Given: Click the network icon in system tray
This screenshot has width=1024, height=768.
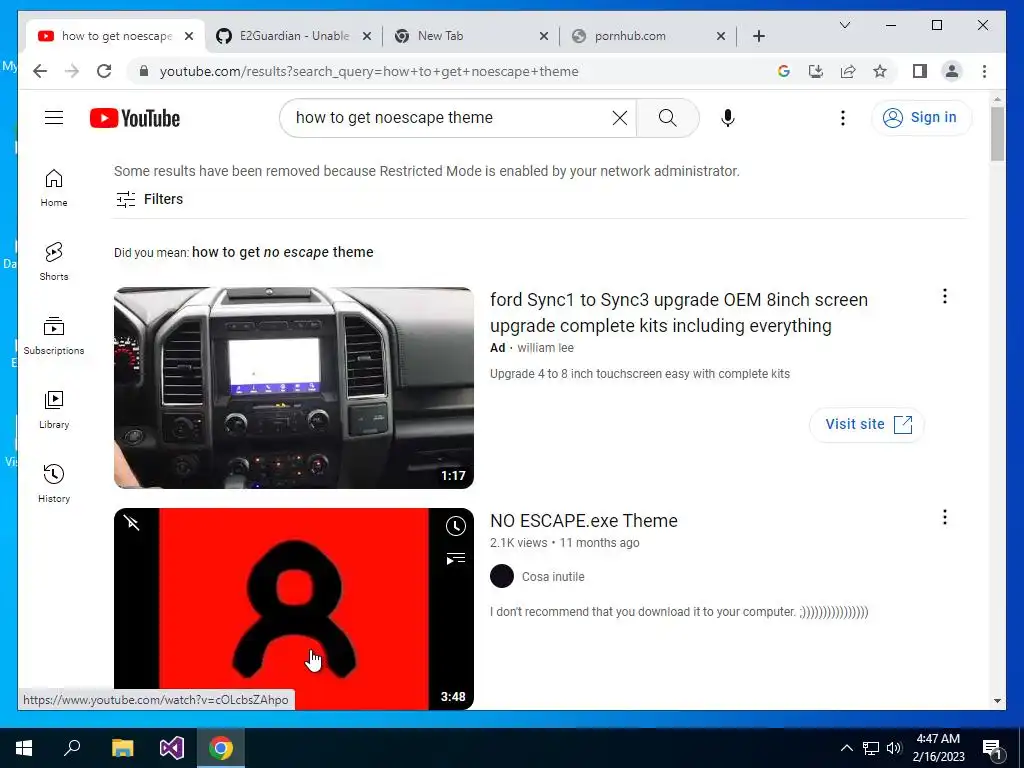Looking at the screenshot, I should [x=871, y=748].
